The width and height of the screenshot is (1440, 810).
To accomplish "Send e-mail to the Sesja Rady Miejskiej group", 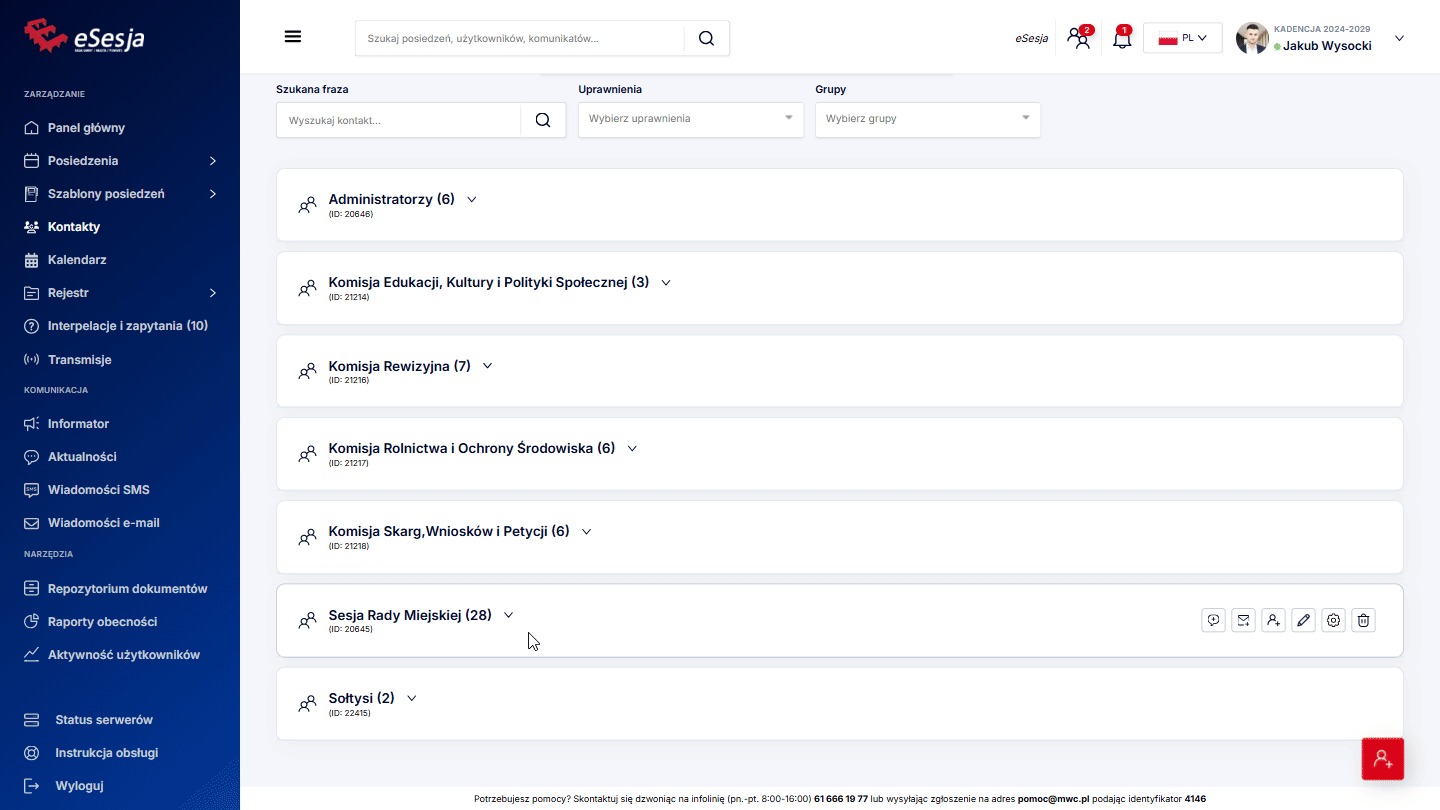I will 1243,620.
